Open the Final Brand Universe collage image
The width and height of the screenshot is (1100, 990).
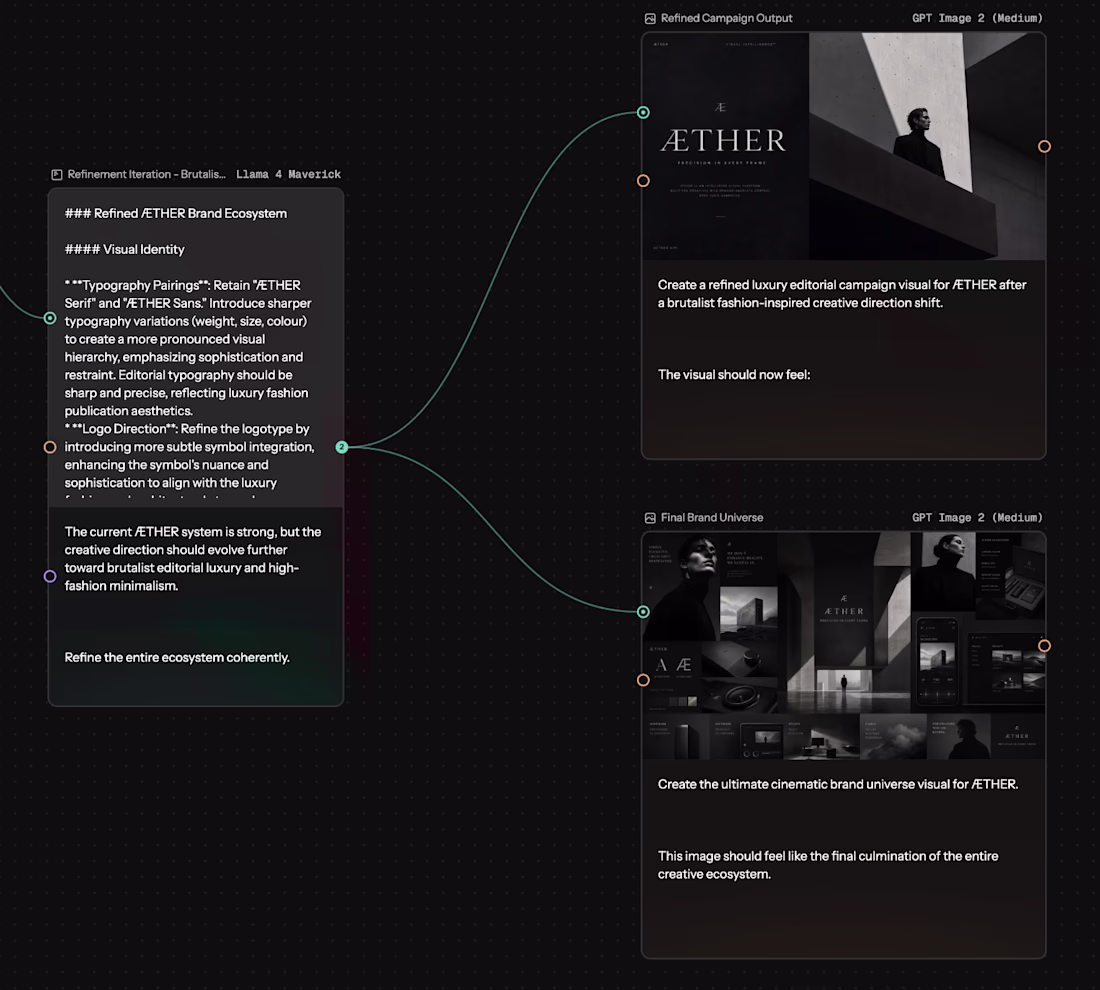(x=843, y=645)
